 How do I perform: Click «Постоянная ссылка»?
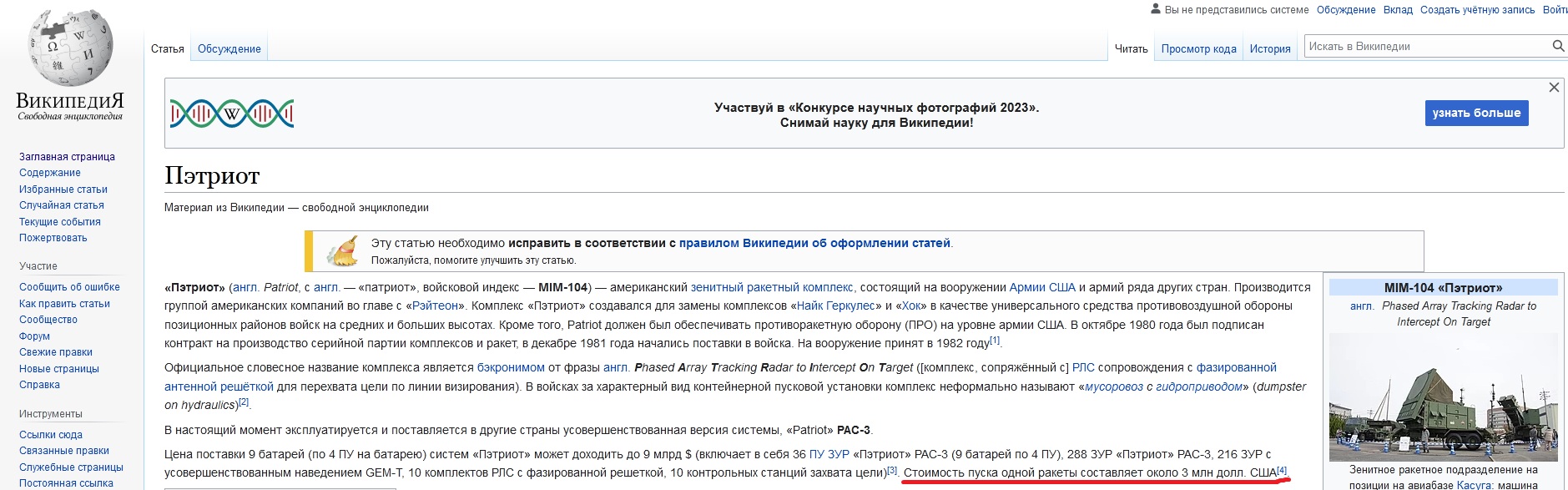click(x=66, y=483)
